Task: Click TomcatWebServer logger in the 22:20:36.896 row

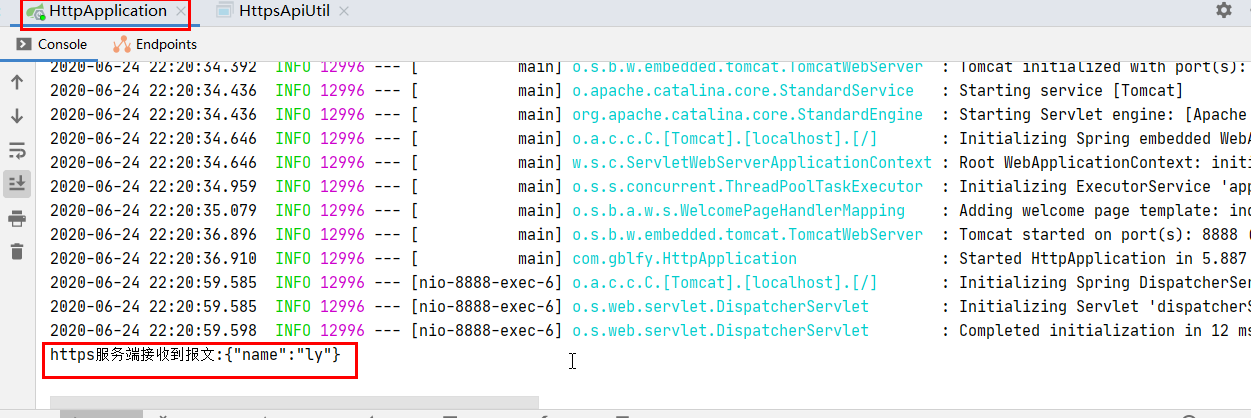Action: pyautogui.click(x=747, y=235)
